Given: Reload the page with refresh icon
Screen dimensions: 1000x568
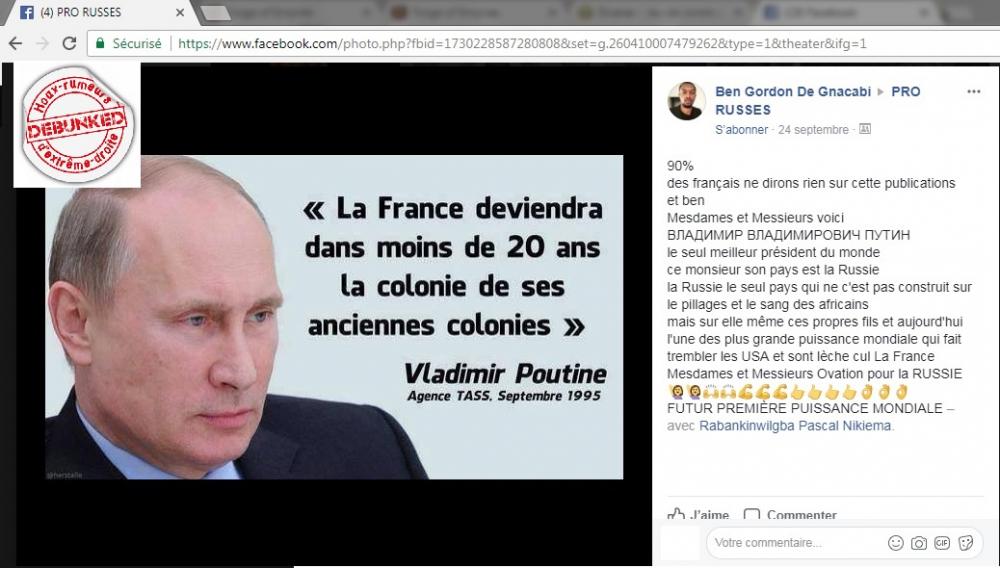Looking at the screenshot, I should (x=69, y=43).
